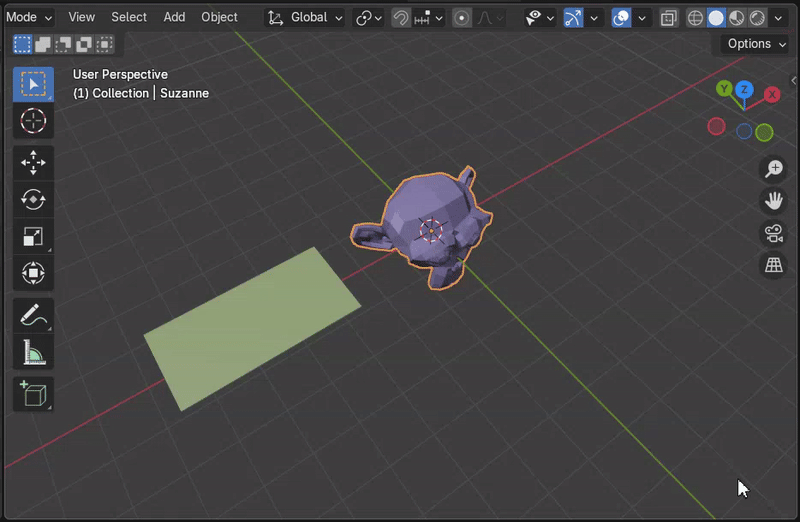Switch to rendered shading
800x522 pixels.
757,18
